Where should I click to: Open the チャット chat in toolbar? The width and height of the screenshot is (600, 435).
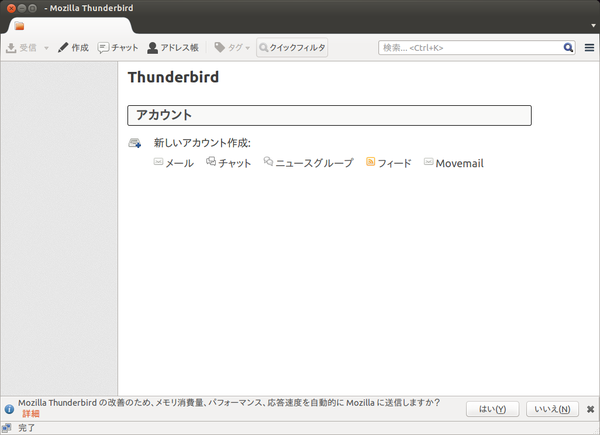pos(117,48)
